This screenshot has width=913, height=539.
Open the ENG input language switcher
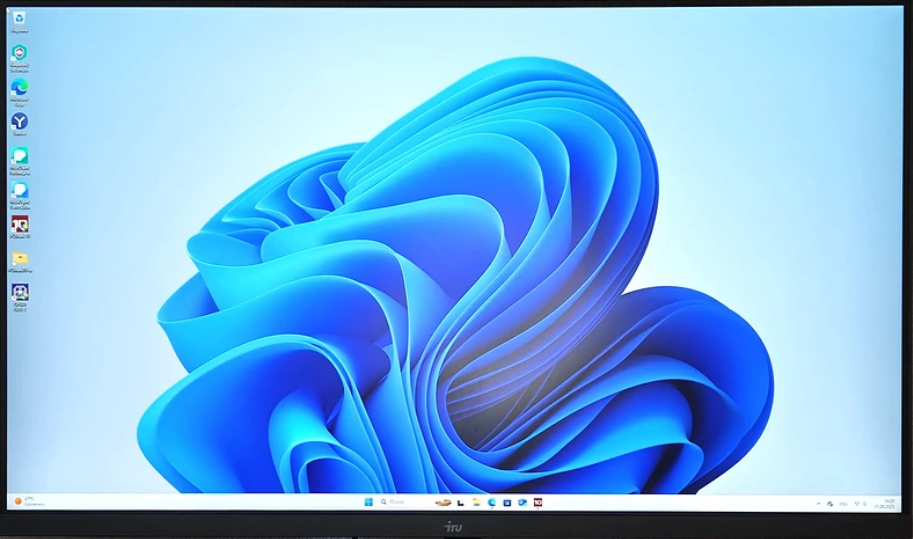841,503
